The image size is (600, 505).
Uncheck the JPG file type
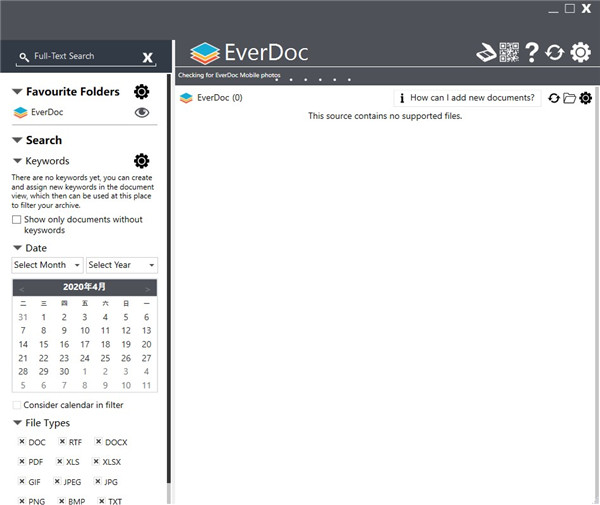[98, 481]
